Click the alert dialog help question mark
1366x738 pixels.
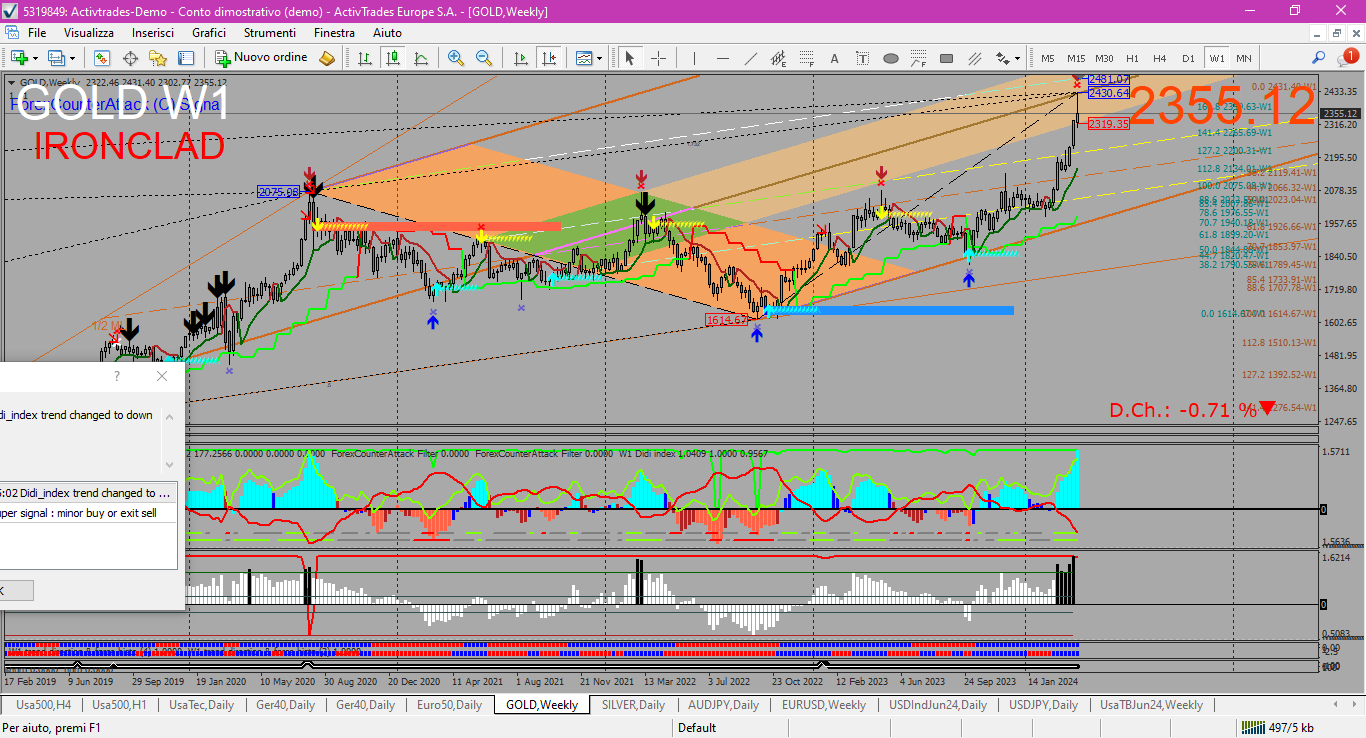[x=117, y=377]
